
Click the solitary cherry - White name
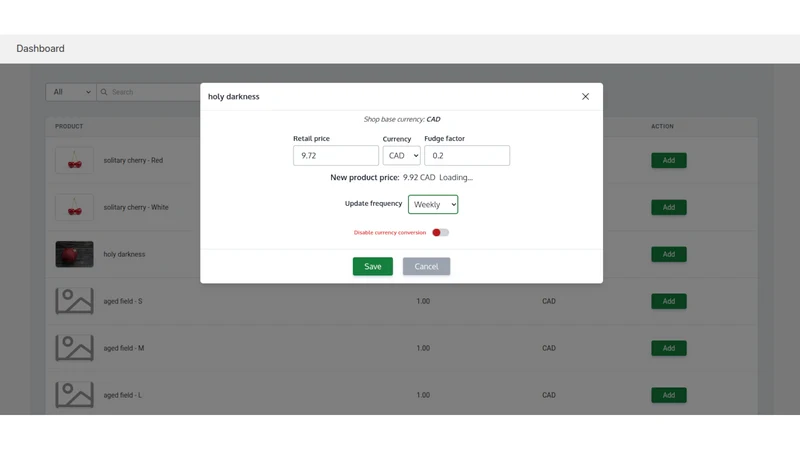coord(136,207)
